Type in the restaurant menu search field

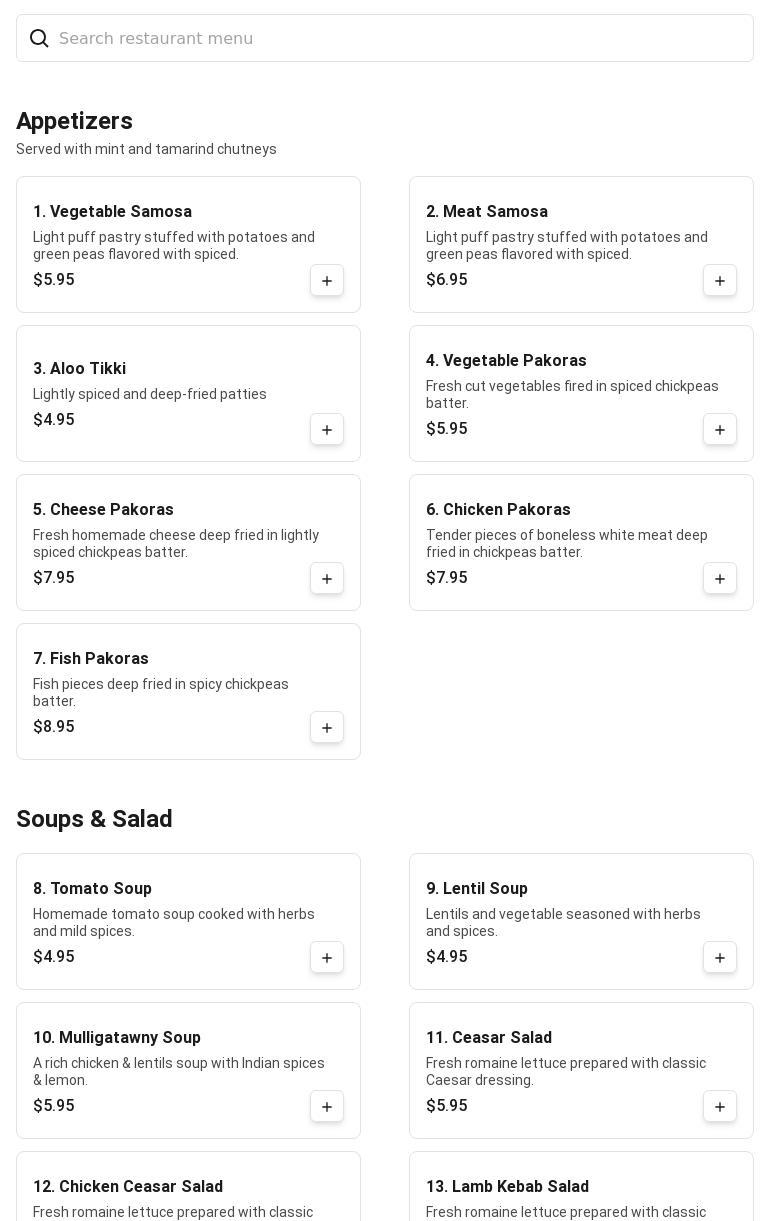pos(400,38)
